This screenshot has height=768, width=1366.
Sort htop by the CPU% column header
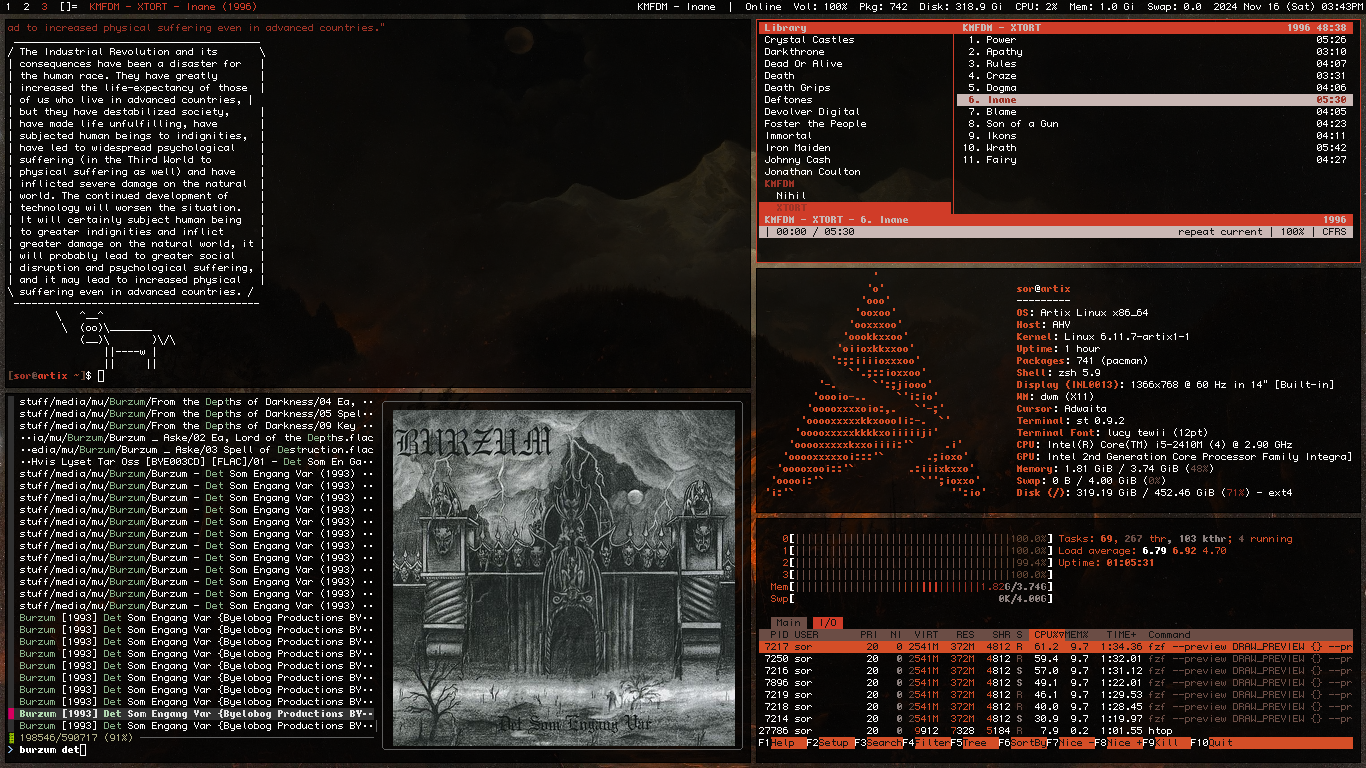tap(1047, 635)
